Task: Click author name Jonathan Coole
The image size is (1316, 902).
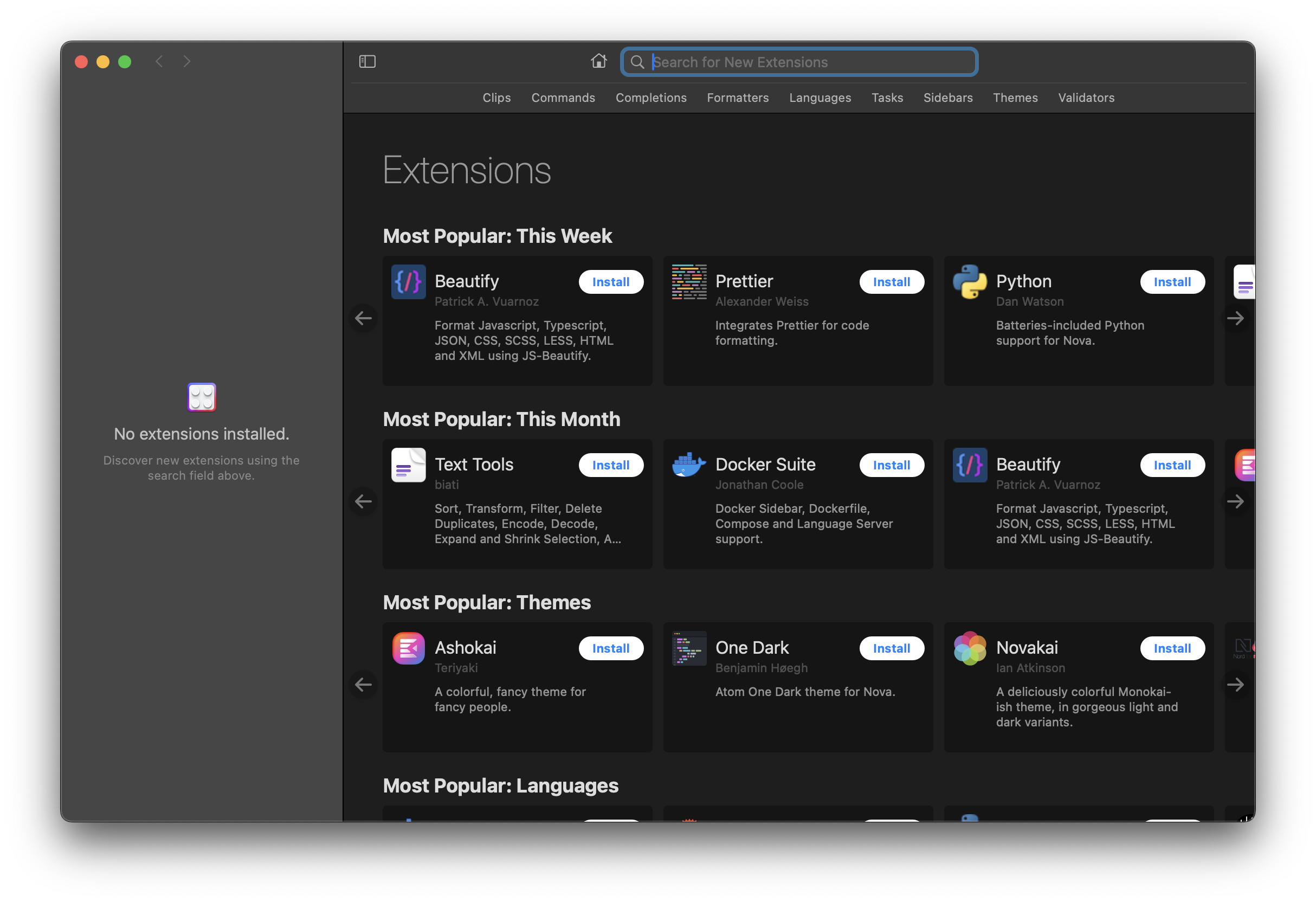Action: coord(759,485)
